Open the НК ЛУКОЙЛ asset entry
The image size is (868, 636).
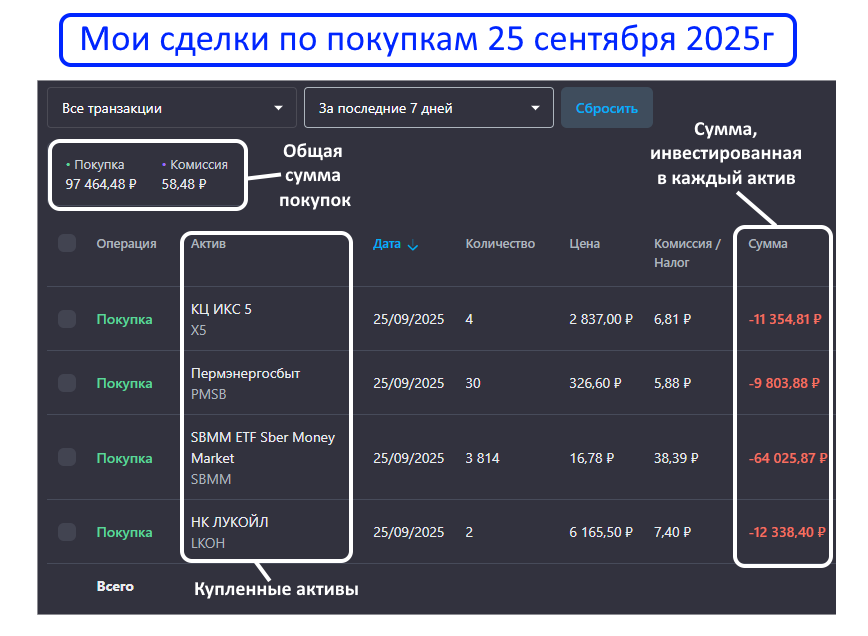tap(229, 522)
